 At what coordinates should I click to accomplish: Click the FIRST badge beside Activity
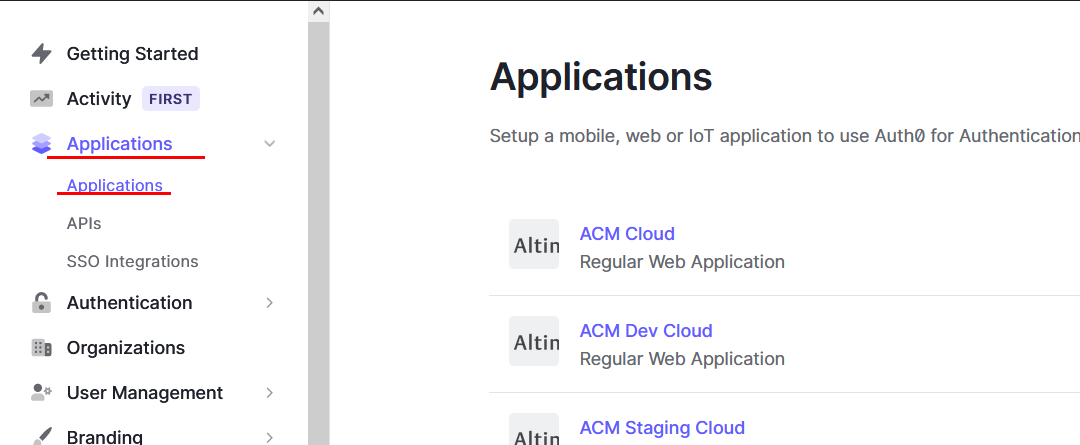tap(171, 99)
